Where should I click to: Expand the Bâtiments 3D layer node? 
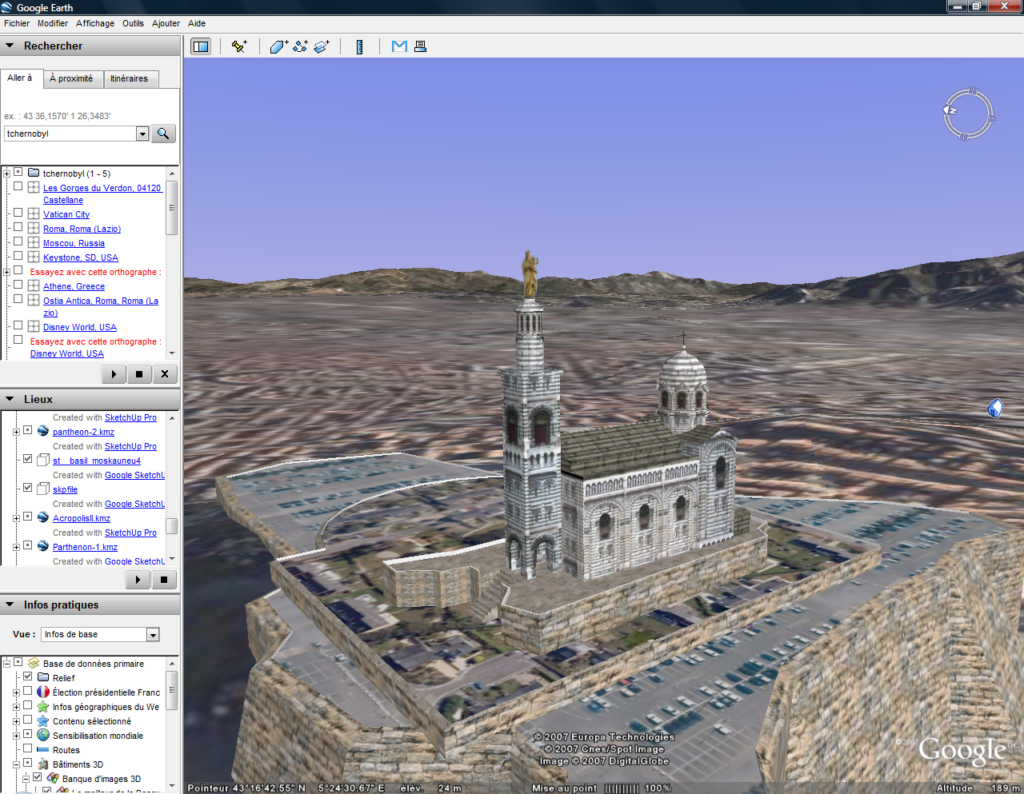click(16, 765)
